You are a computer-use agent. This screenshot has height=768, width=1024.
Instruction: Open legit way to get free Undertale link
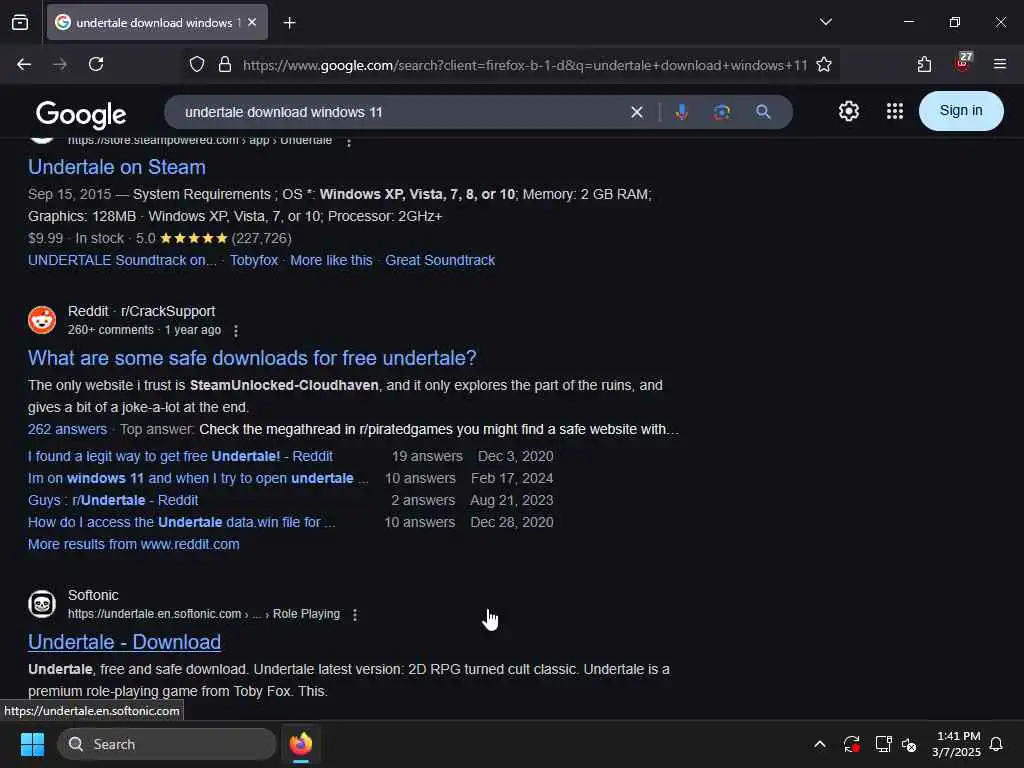pyautogui.click(x=180, y=456)
